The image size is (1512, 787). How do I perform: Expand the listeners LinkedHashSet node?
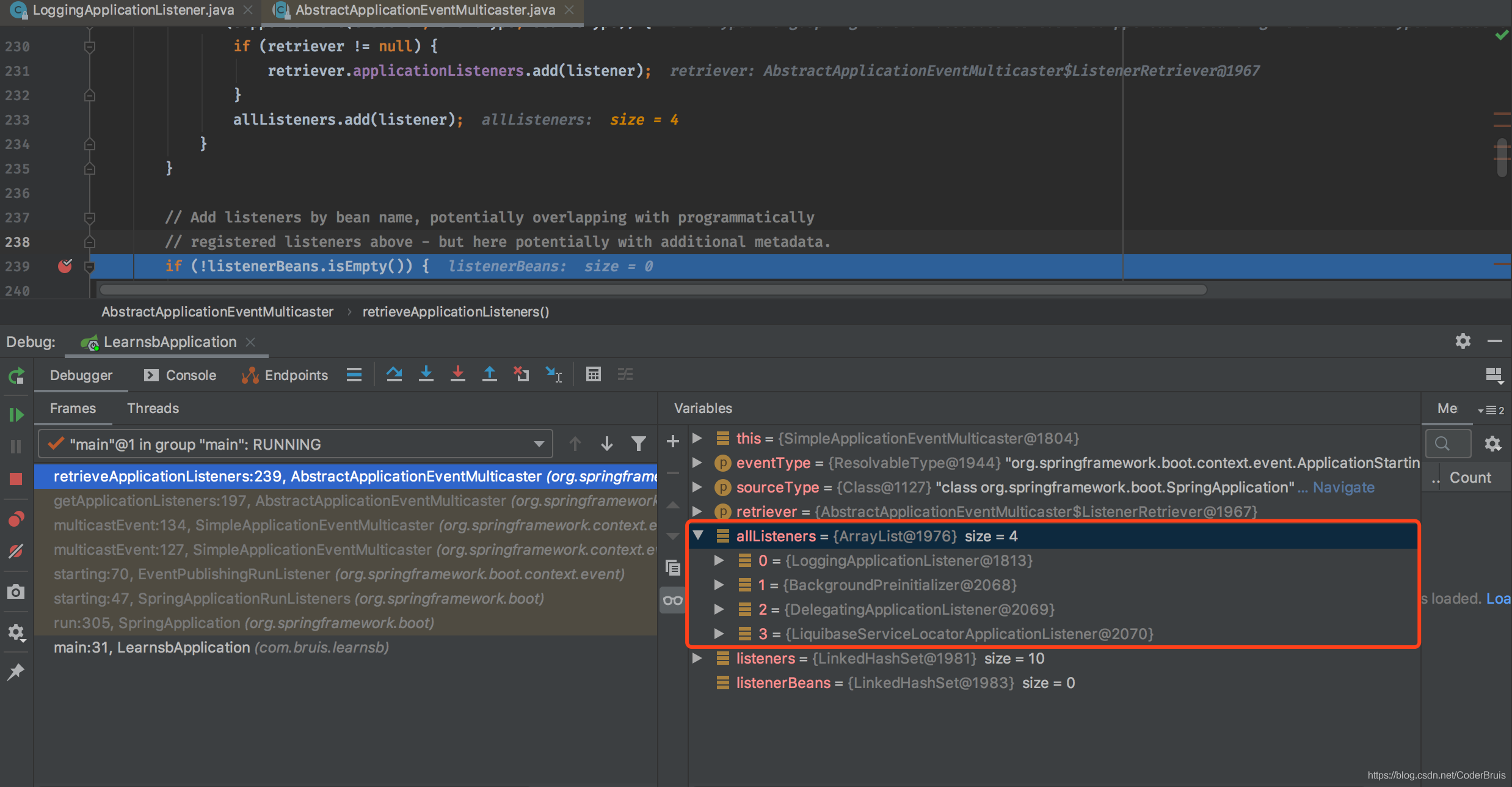[x=697, y=658]
